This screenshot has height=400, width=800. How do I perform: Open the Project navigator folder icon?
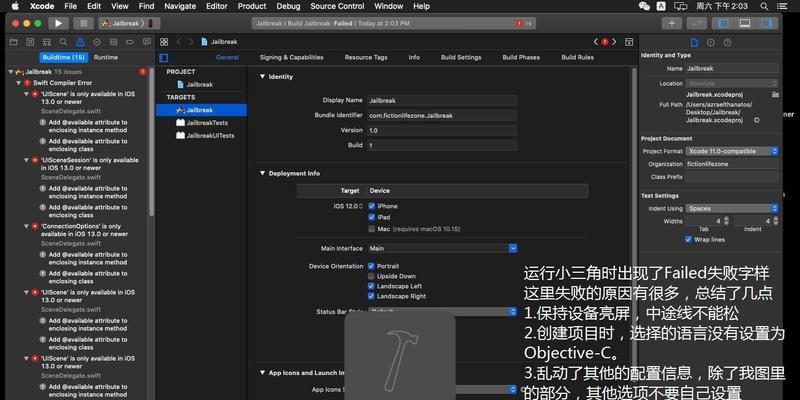pyautogui.click(x=14, y=42)
